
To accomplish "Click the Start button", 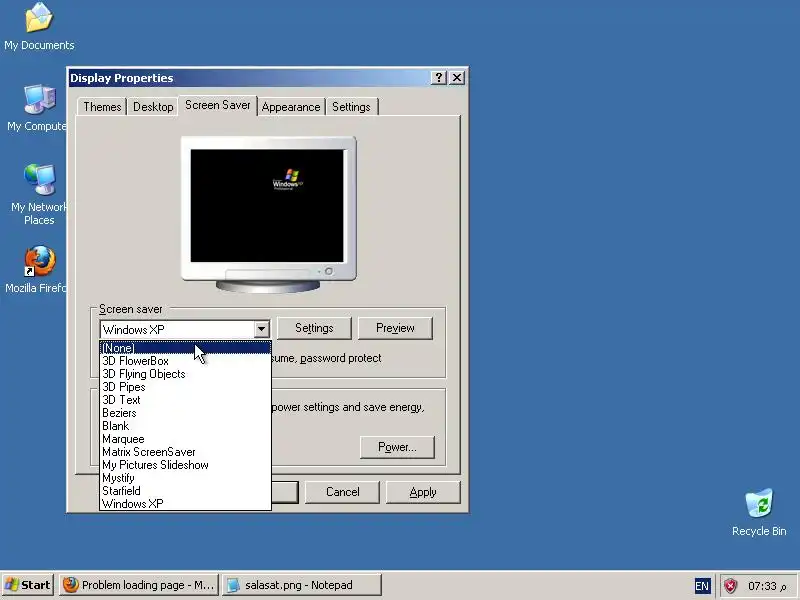I will pyautogui.click(x=28, y=585).
